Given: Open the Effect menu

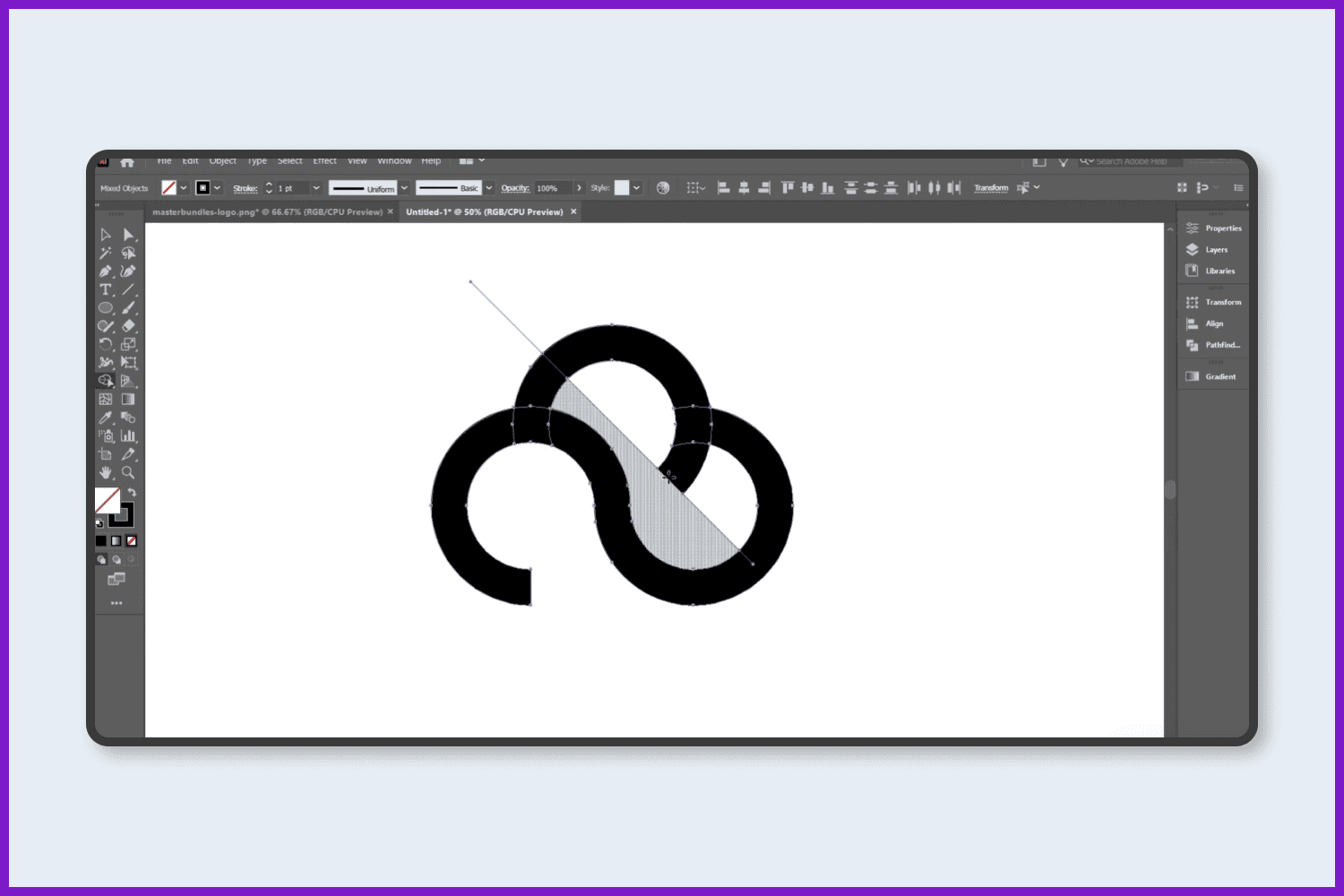Looking at the screenshot, I should (x=325, y=161).
